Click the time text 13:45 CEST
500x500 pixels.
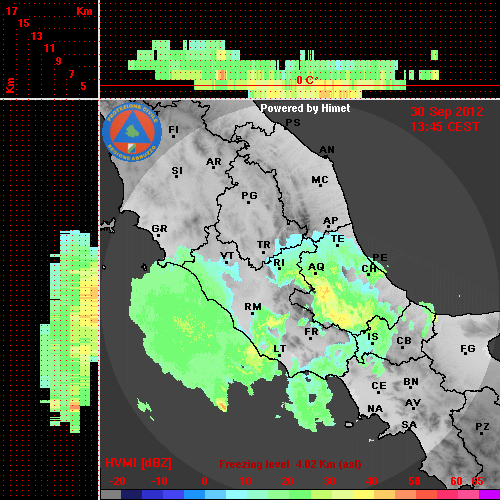click(x=445, y=127)
